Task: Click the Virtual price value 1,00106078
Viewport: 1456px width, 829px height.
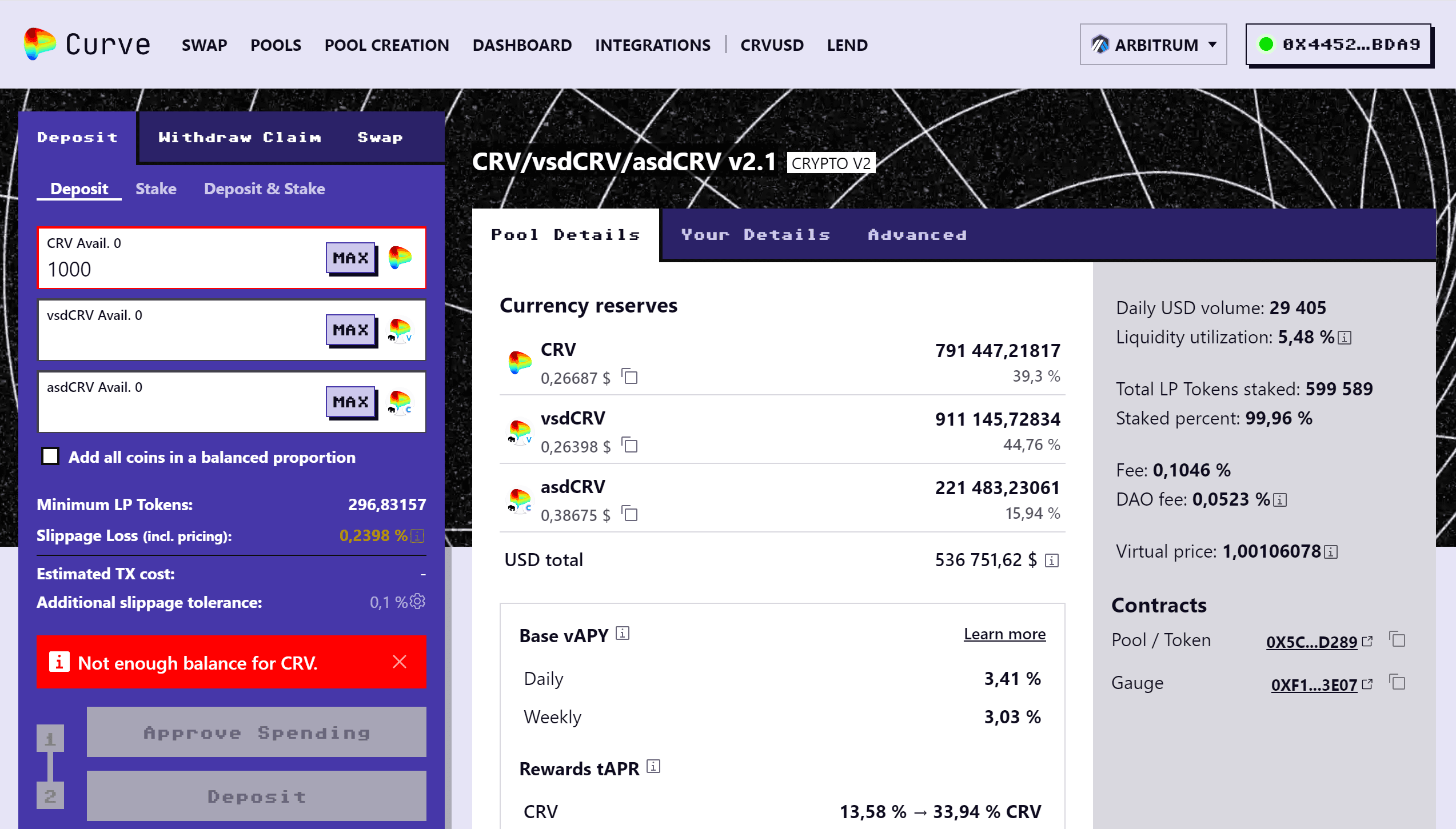Action: (1271, 551)
